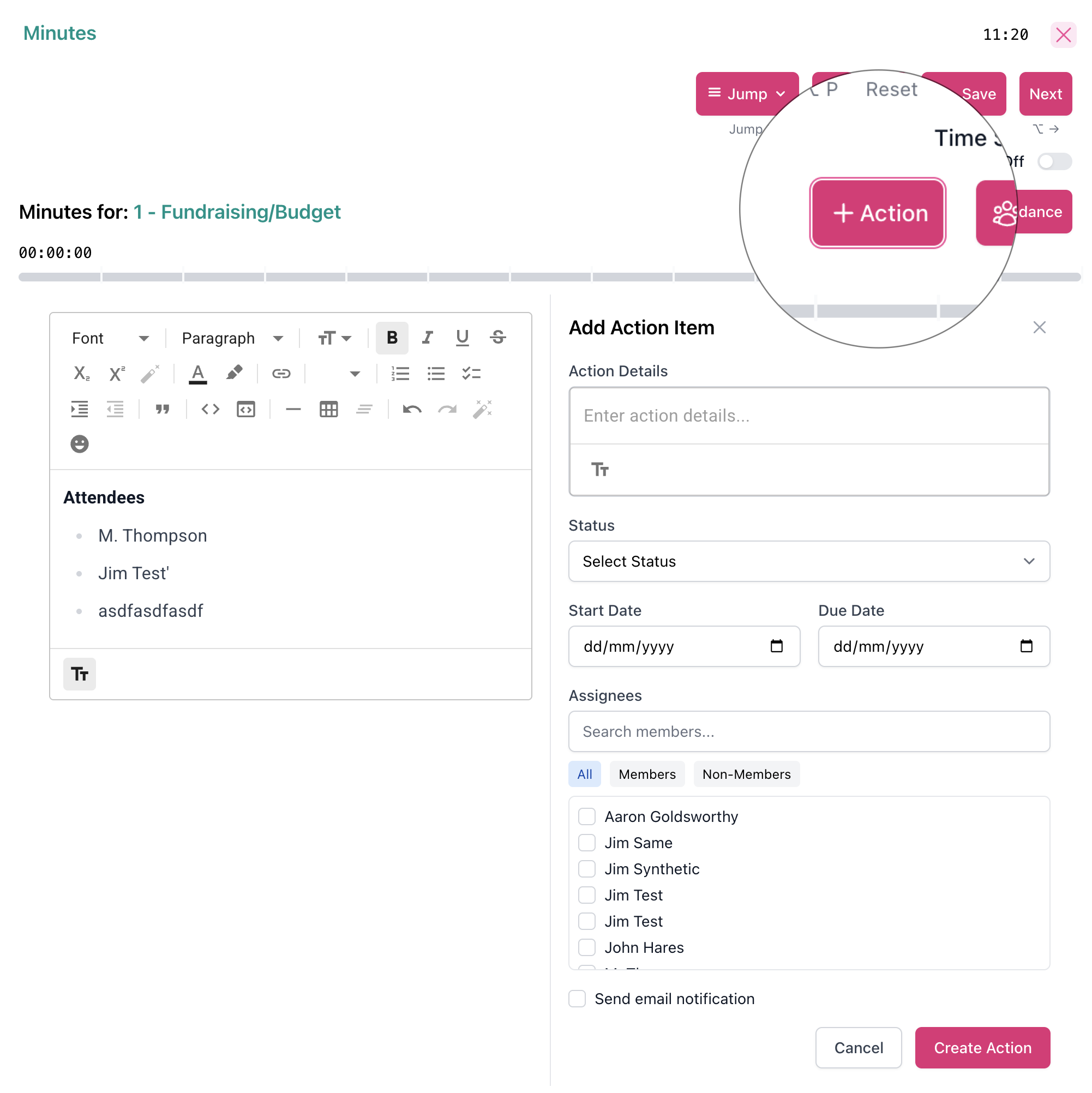Toggle bold formatting in the editor
The width and height of the screenshot is (1092, 1093).
click(x=392, y=338)
